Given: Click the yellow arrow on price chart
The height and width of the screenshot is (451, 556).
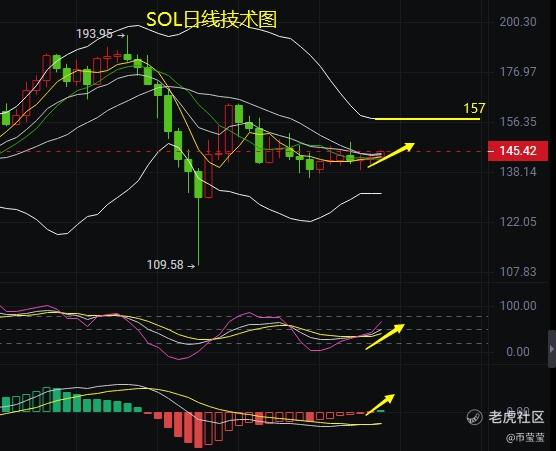Looking at the screenshot, I should 391,155.
